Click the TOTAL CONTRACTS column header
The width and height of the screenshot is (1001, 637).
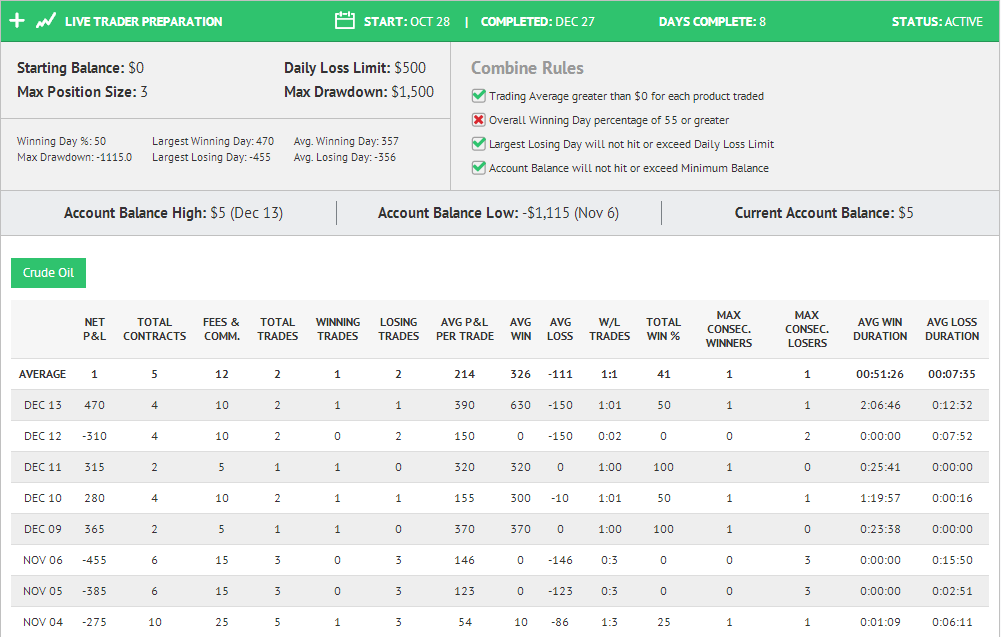(154, 329)
